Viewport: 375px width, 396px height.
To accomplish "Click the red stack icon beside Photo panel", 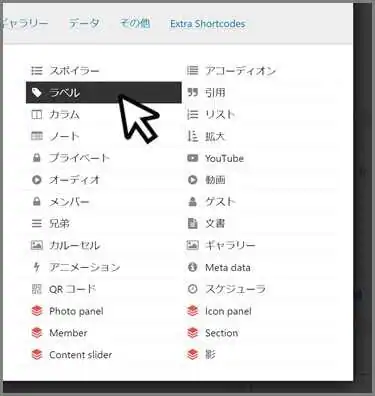I will (x=37, y=311).
